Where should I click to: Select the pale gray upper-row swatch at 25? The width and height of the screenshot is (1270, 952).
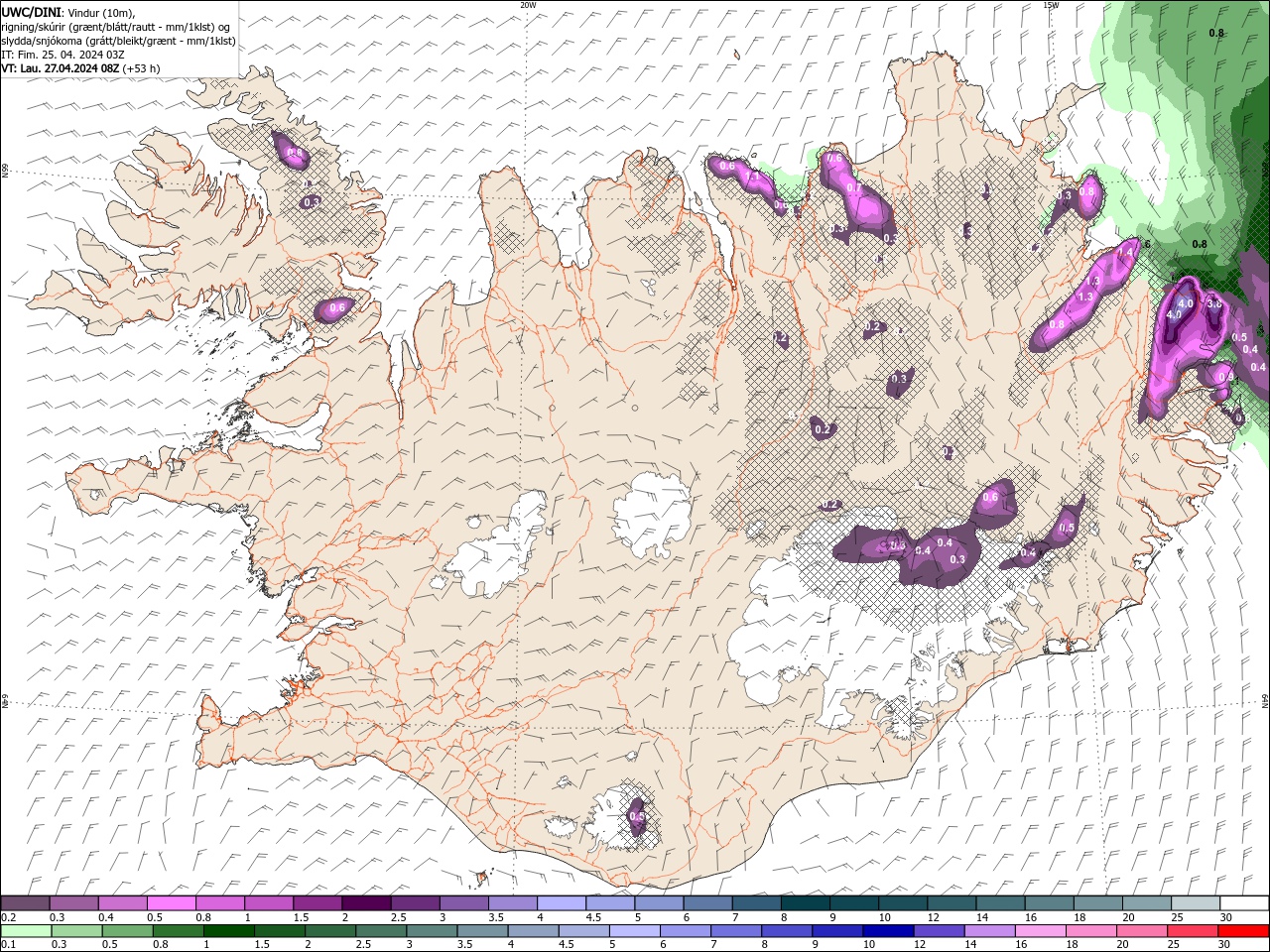1196,903
